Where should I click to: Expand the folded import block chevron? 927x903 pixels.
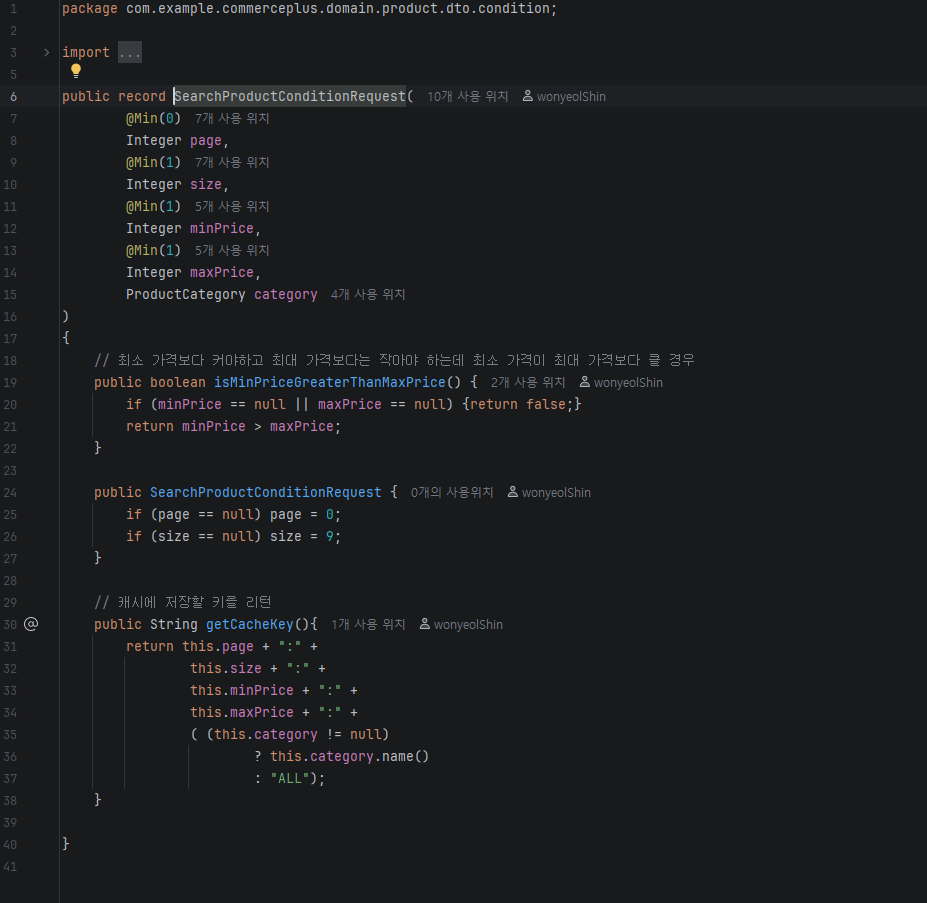point(46,53)
